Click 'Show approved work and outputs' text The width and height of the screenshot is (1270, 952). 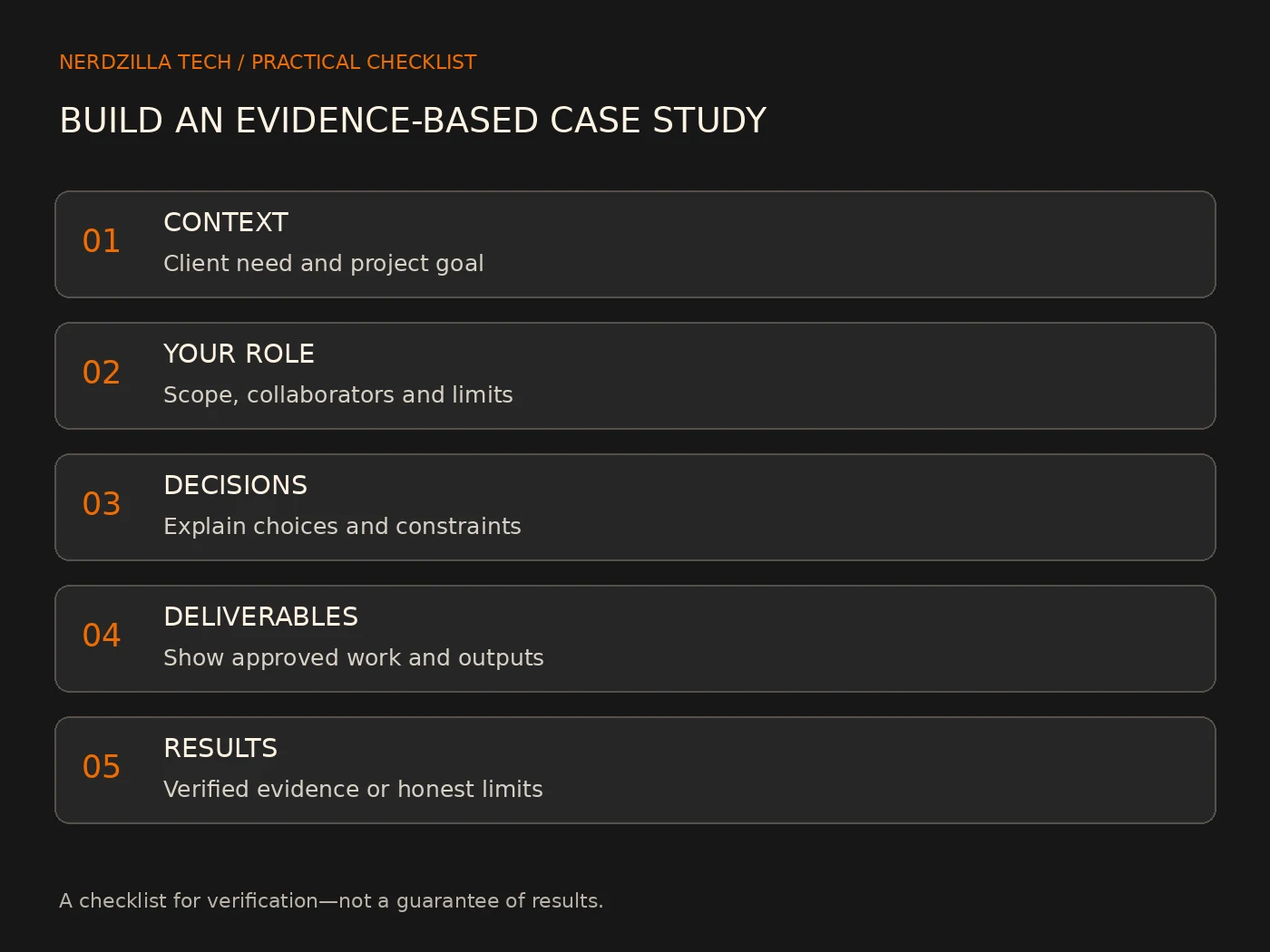353,658
